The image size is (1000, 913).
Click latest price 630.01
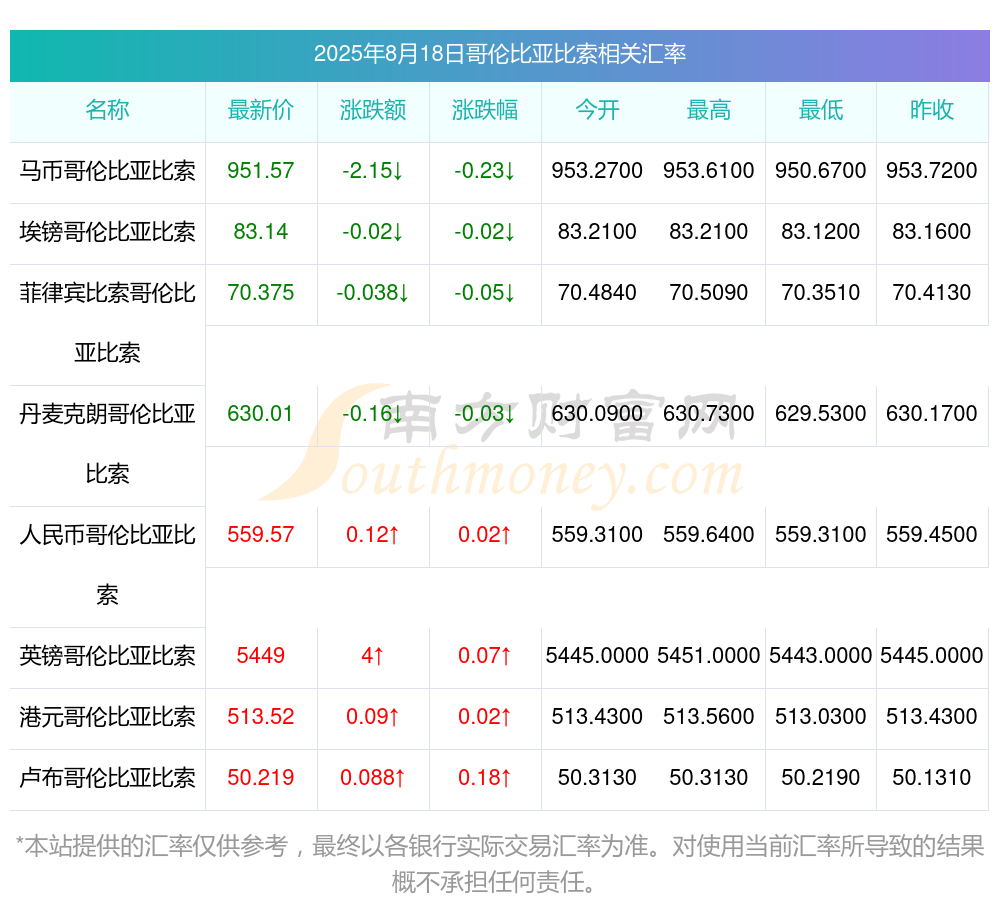pos(260,414)
